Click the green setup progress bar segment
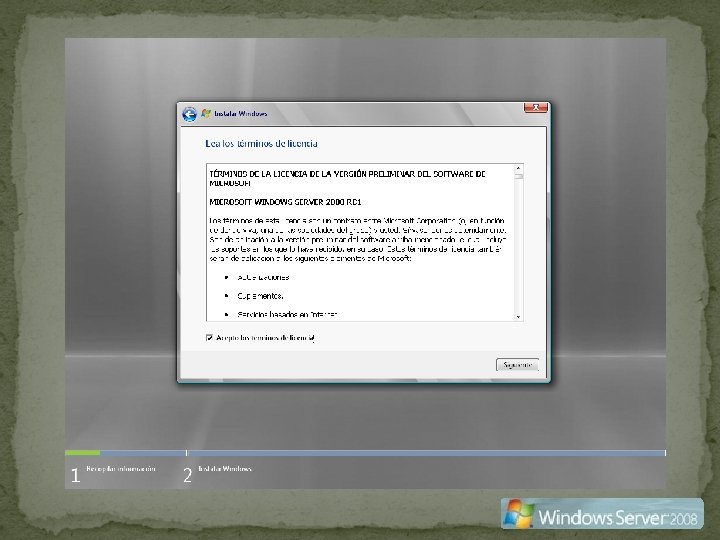Screen dimensions: 720x540 click(x=83, y=453)
